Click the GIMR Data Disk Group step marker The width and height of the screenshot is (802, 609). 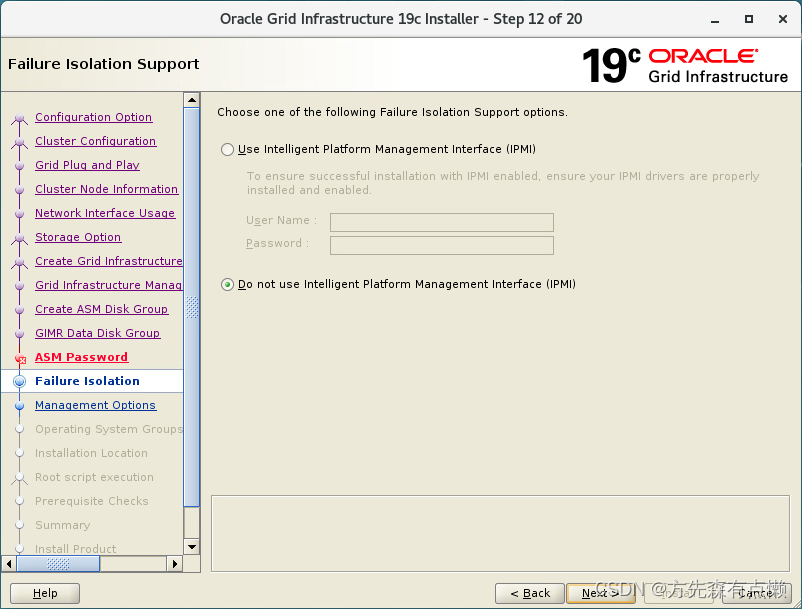click(x=19, y=334)
